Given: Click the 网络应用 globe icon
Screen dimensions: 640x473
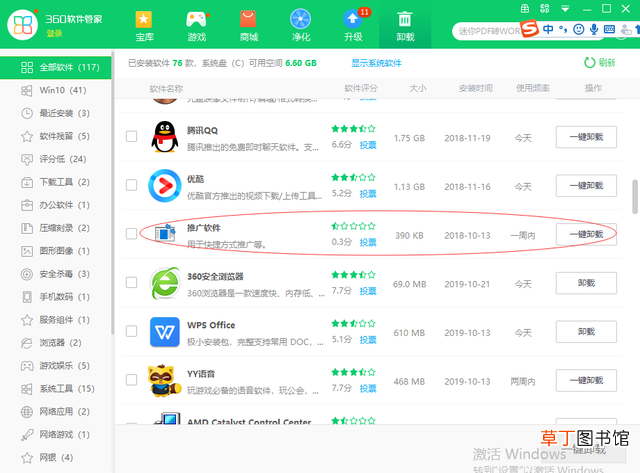Looking at the screenshot, I should tap(27, 411).
